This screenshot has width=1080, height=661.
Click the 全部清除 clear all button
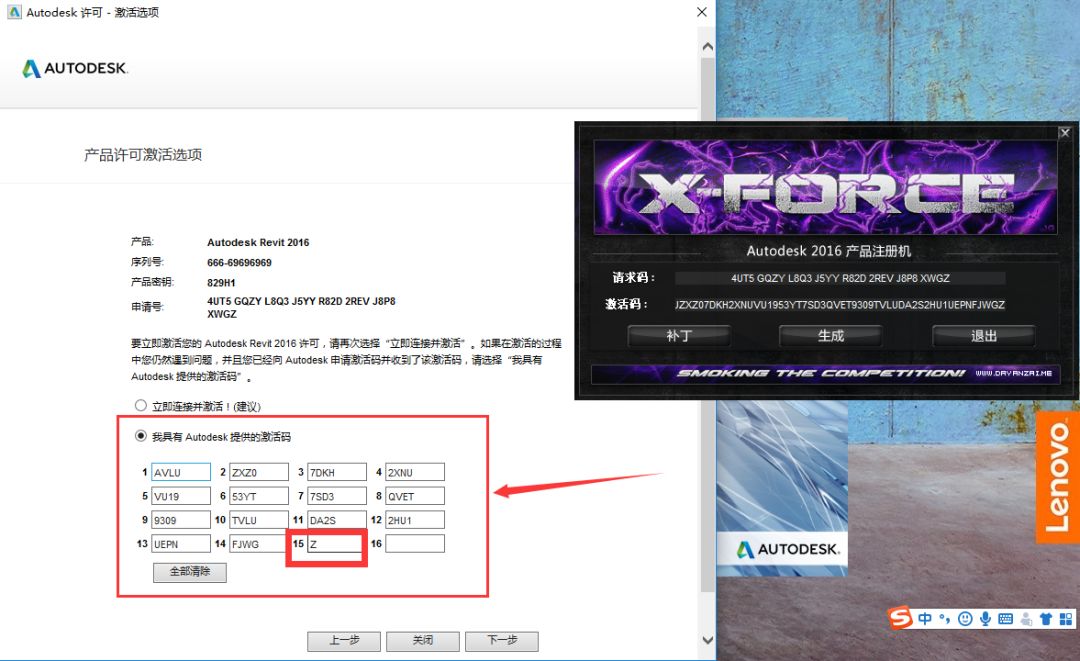click(189, 571)
